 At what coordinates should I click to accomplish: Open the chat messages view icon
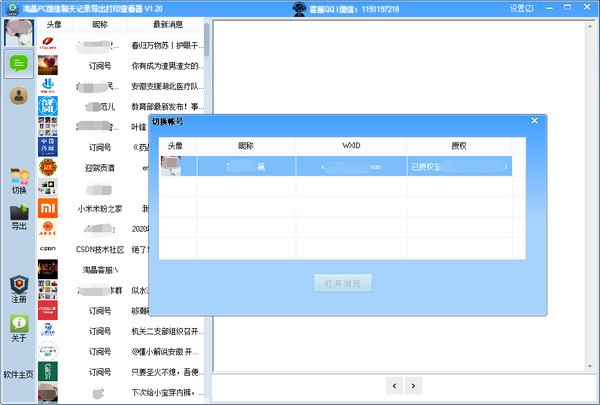pos(17,64)
